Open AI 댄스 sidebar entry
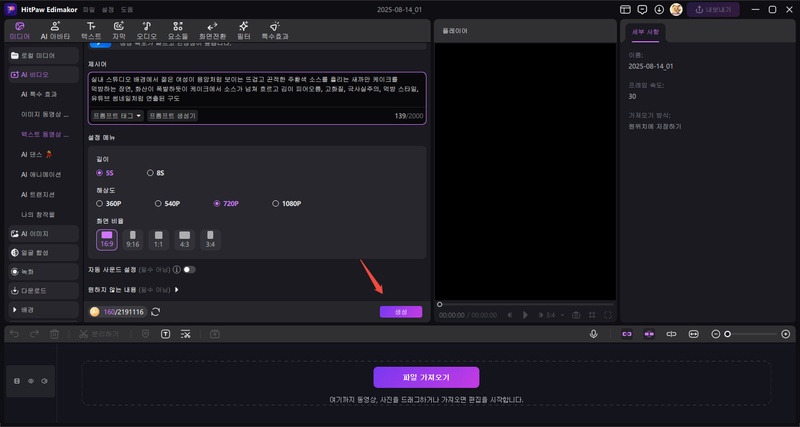Image resolution: width=800 pixels, height=427 pixels. [37, 154]
